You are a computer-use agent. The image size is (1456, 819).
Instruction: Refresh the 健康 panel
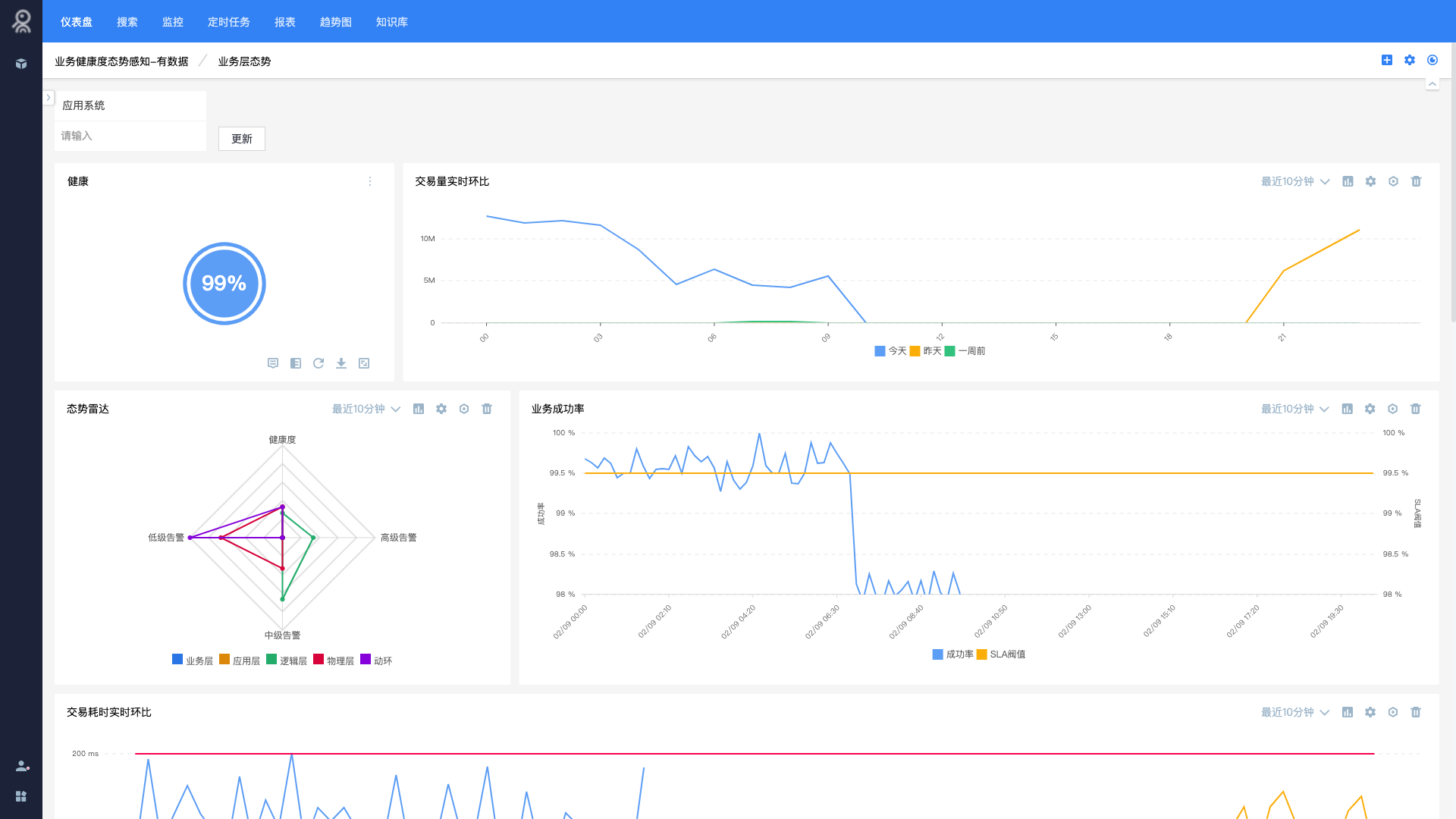click(x=318, y=363)
